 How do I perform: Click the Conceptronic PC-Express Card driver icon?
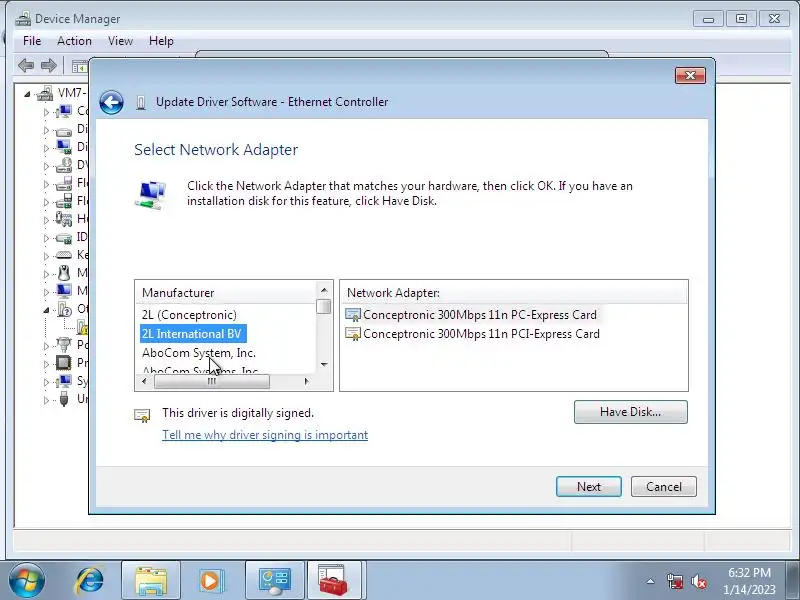pyautogui.click(x=353, y=315)
